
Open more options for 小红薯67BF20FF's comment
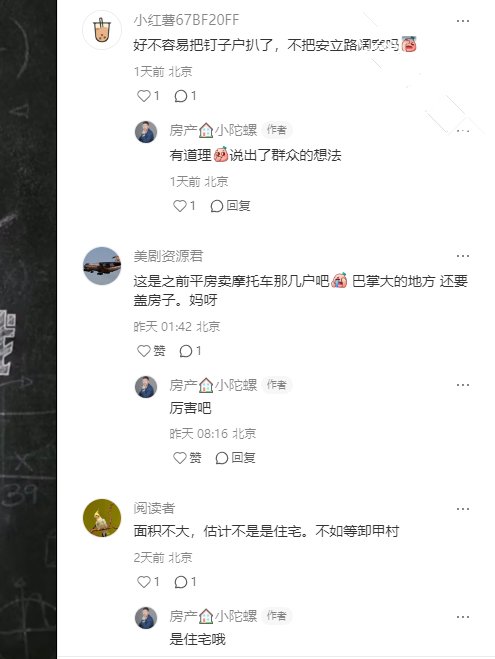[x=463, y=21]
